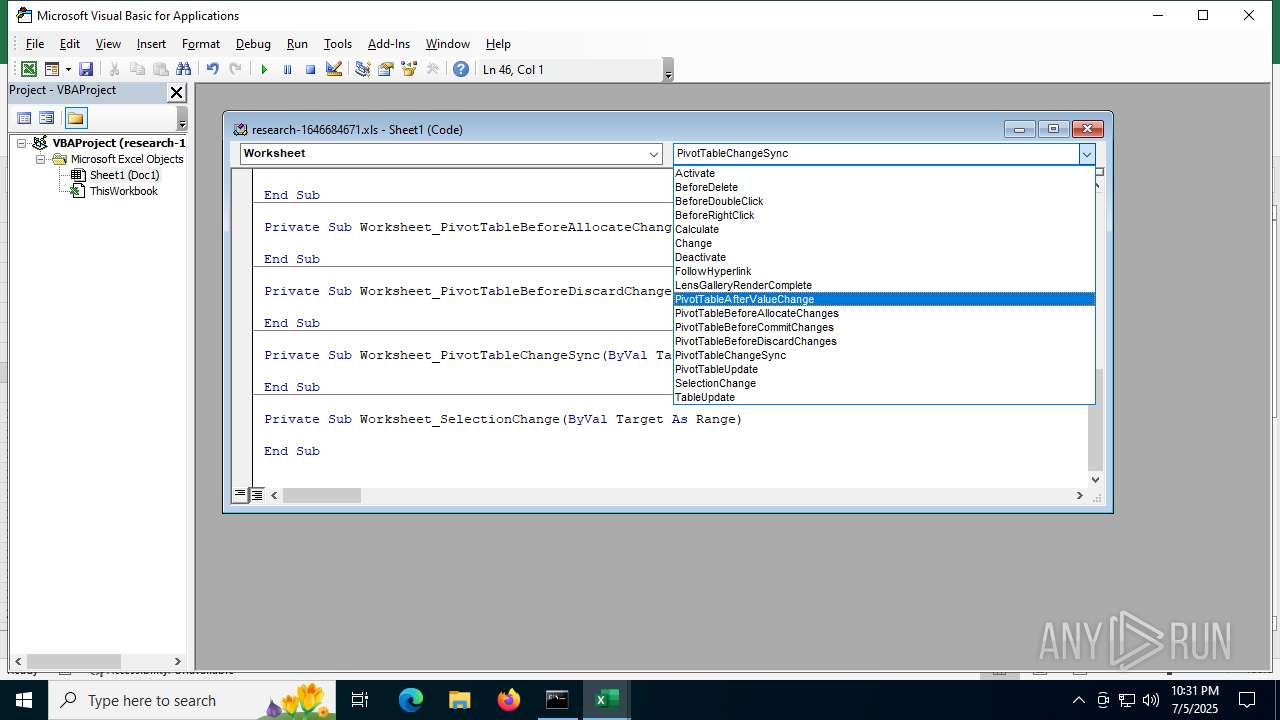
Task: Open Find with the binoculars icon
Action: (183, 69)
